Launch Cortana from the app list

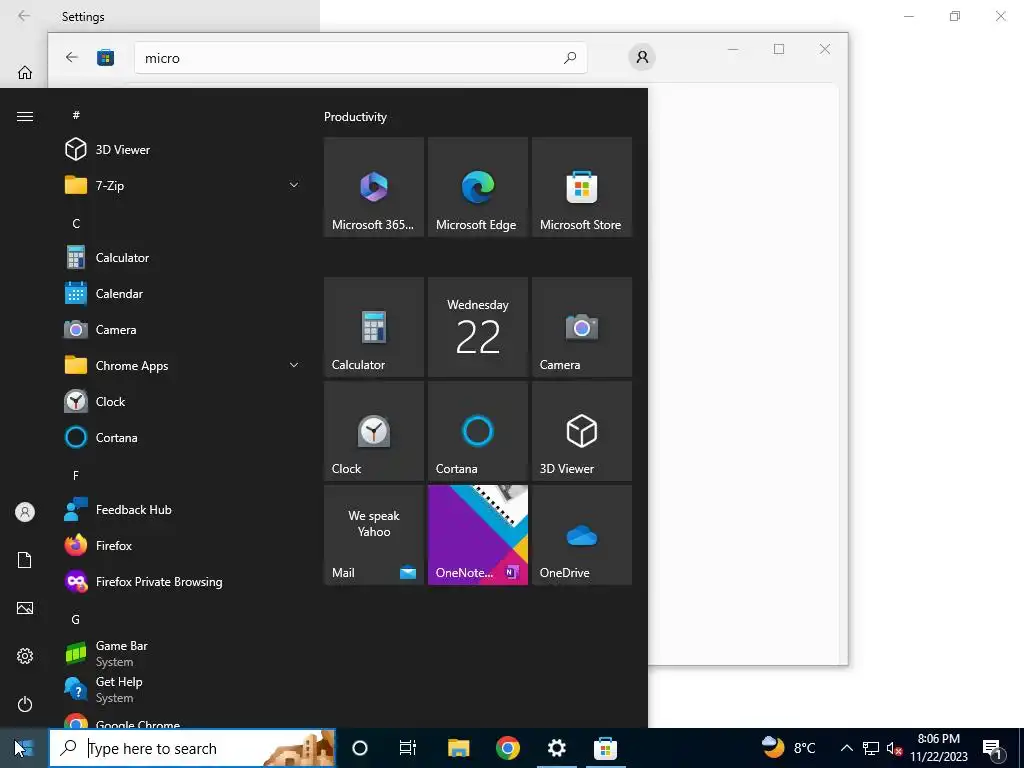pyautogui.click(x=182, y=437)
